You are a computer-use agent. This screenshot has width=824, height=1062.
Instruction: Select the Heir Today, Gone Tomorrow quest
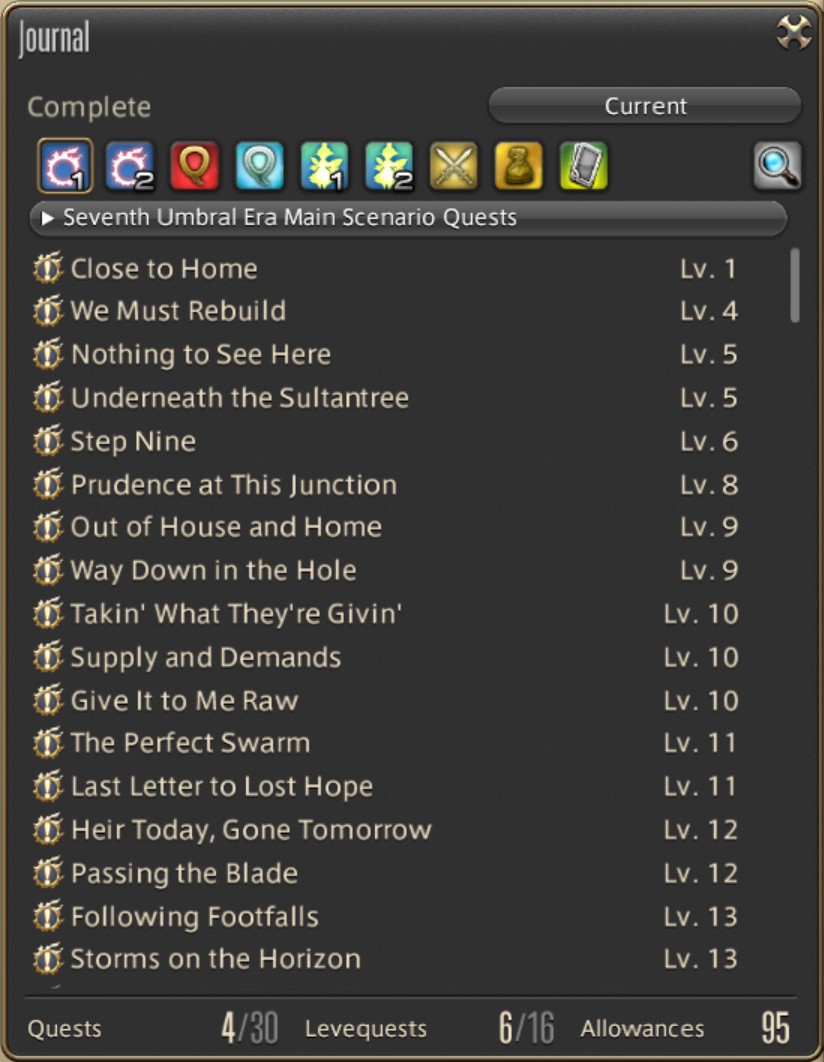251,830
